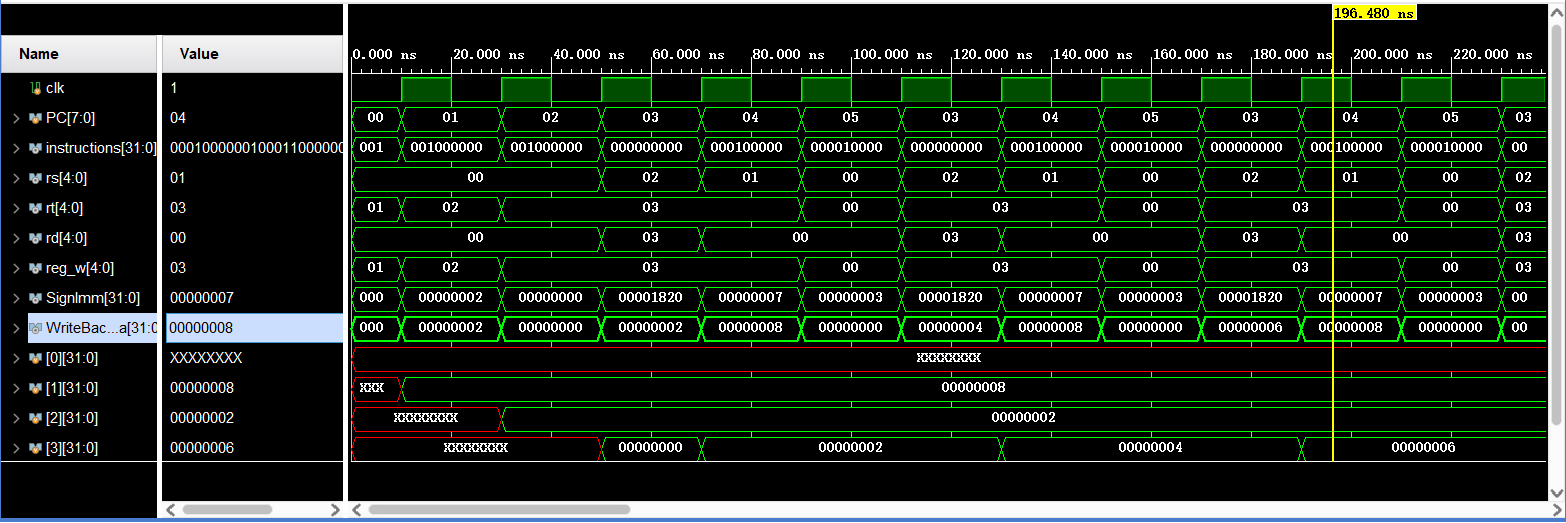1566x523 pixels.
Task: Select the instructions[31:0] signal name
Action: pyautogui.click(x=101, y=148)
